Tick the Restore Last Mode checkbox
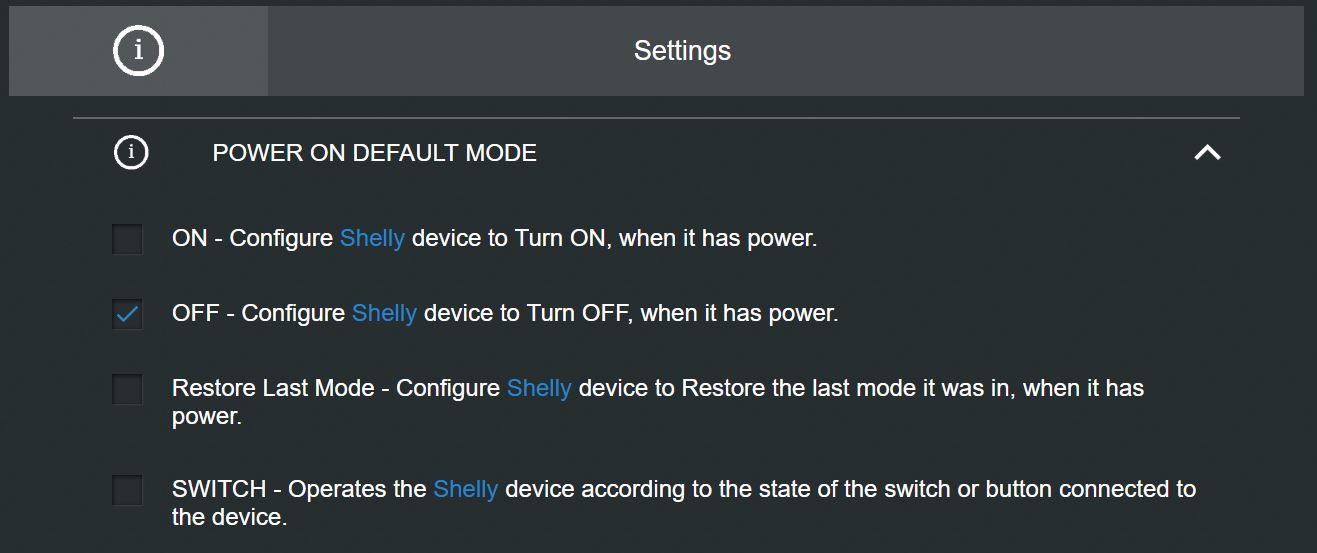Image resolution: width=1317 pixels, height=553 pixels. (x=127, y=389)
